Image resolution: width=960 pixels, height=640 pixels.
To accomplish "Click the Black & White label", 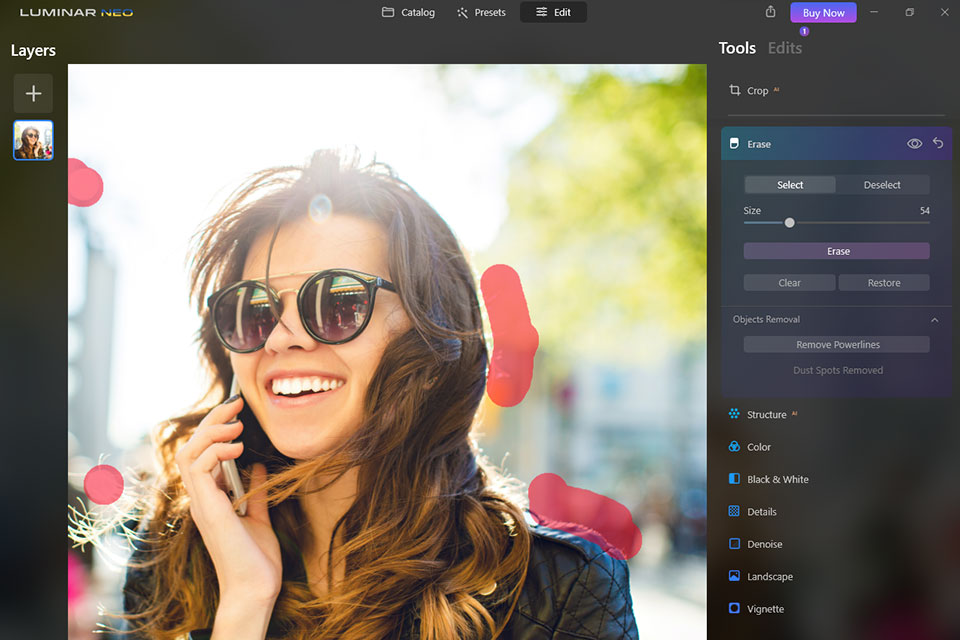I will (x=778, y=480).
